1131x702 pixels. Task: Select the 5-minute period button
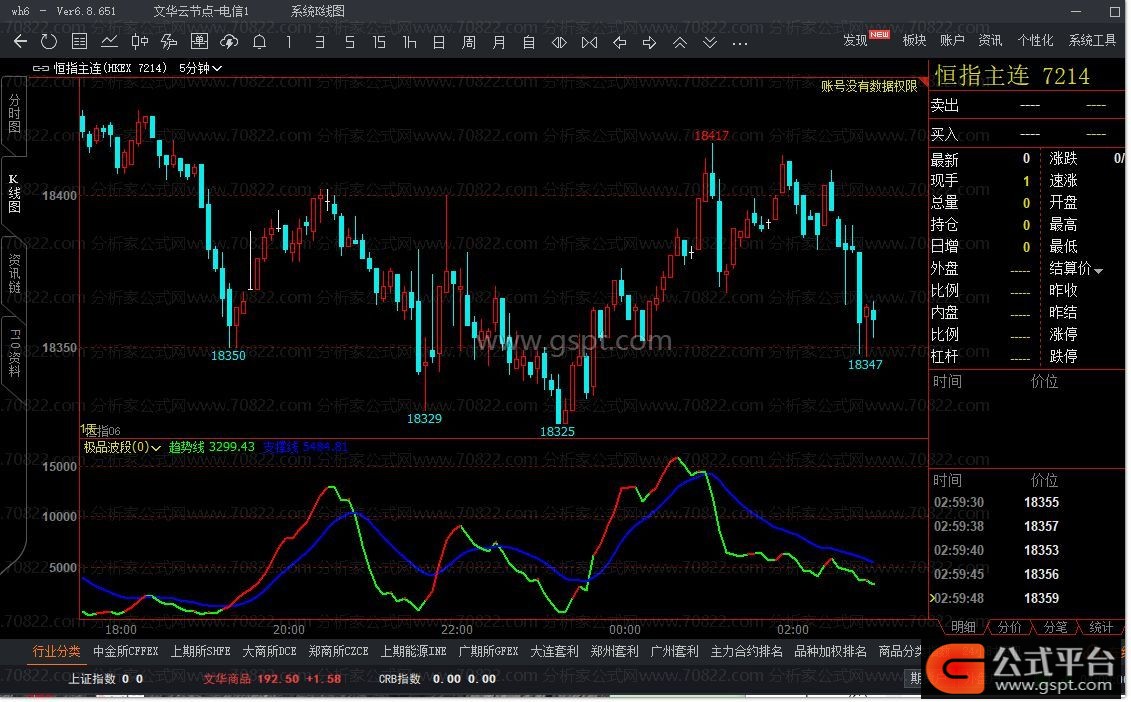tap(350, 42)
